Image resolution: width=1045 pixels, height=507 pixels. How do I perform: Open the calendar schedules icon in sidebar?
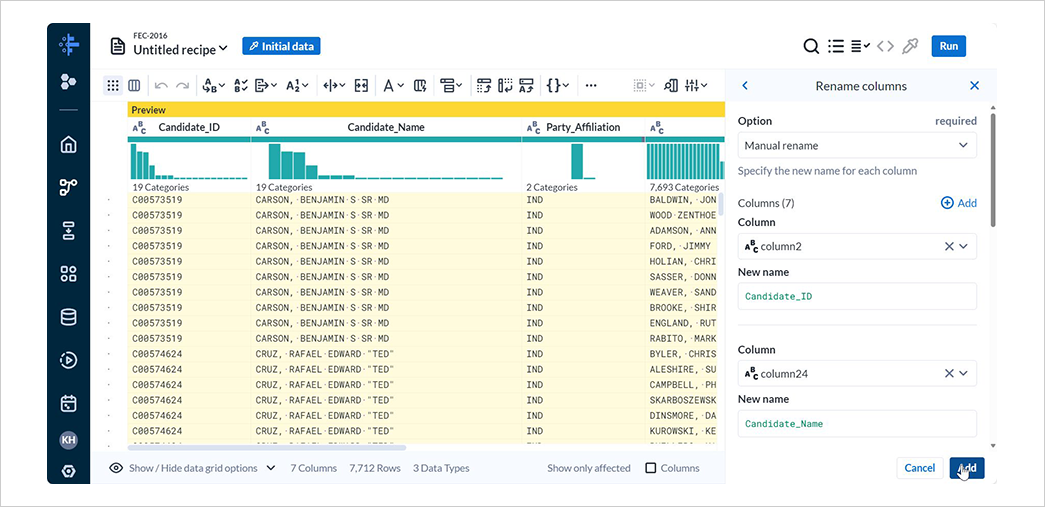click(x=68, y=404)
